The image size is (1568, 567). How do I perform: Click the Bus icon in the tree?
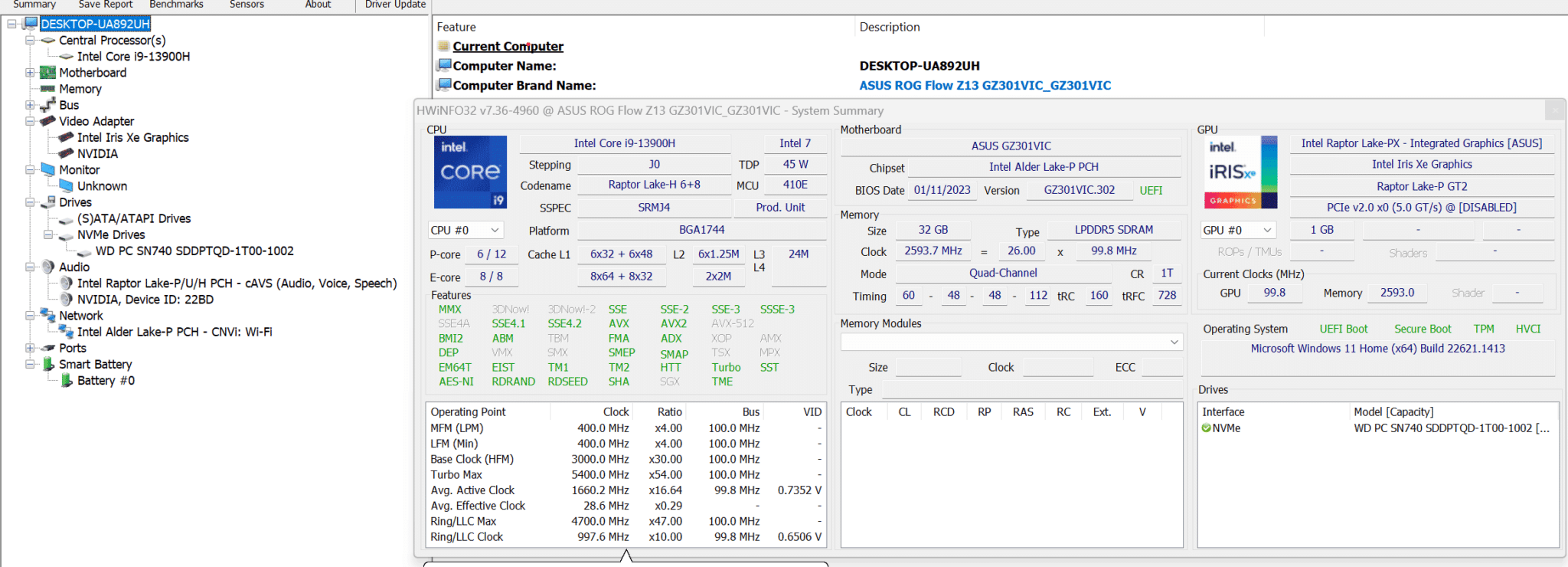48,105
